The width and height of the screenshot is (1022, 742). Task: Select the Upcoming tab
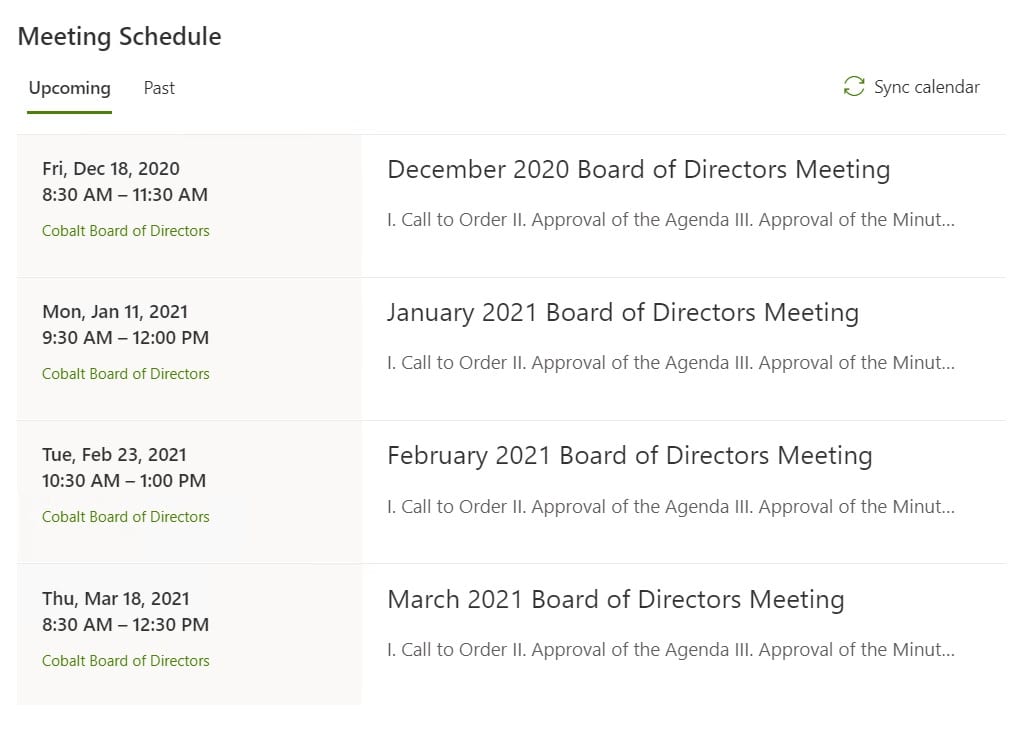pyautogui.click(x=70, y=88)
